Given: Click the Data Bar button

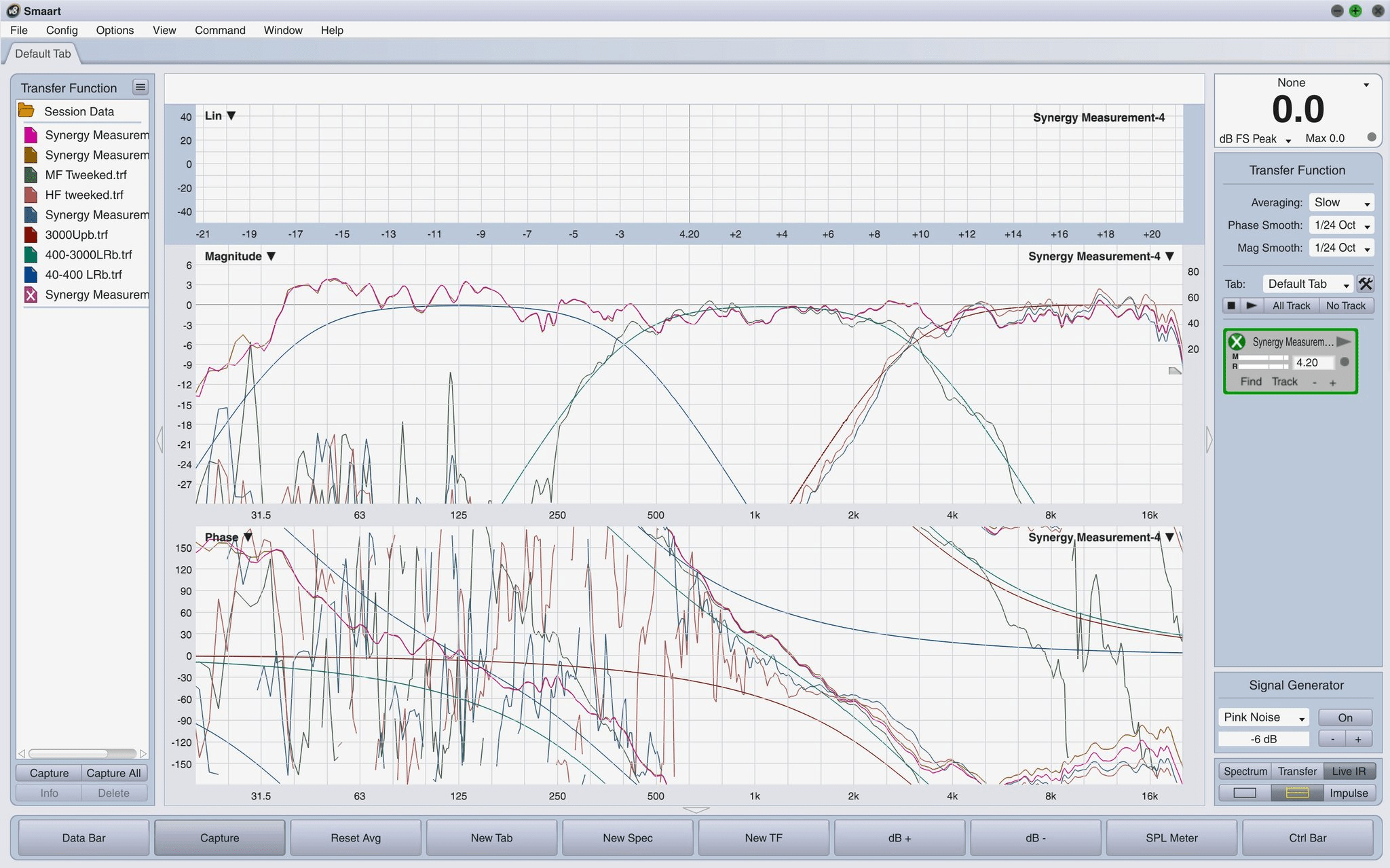Looking at the screenshot, I should [83, 837].
